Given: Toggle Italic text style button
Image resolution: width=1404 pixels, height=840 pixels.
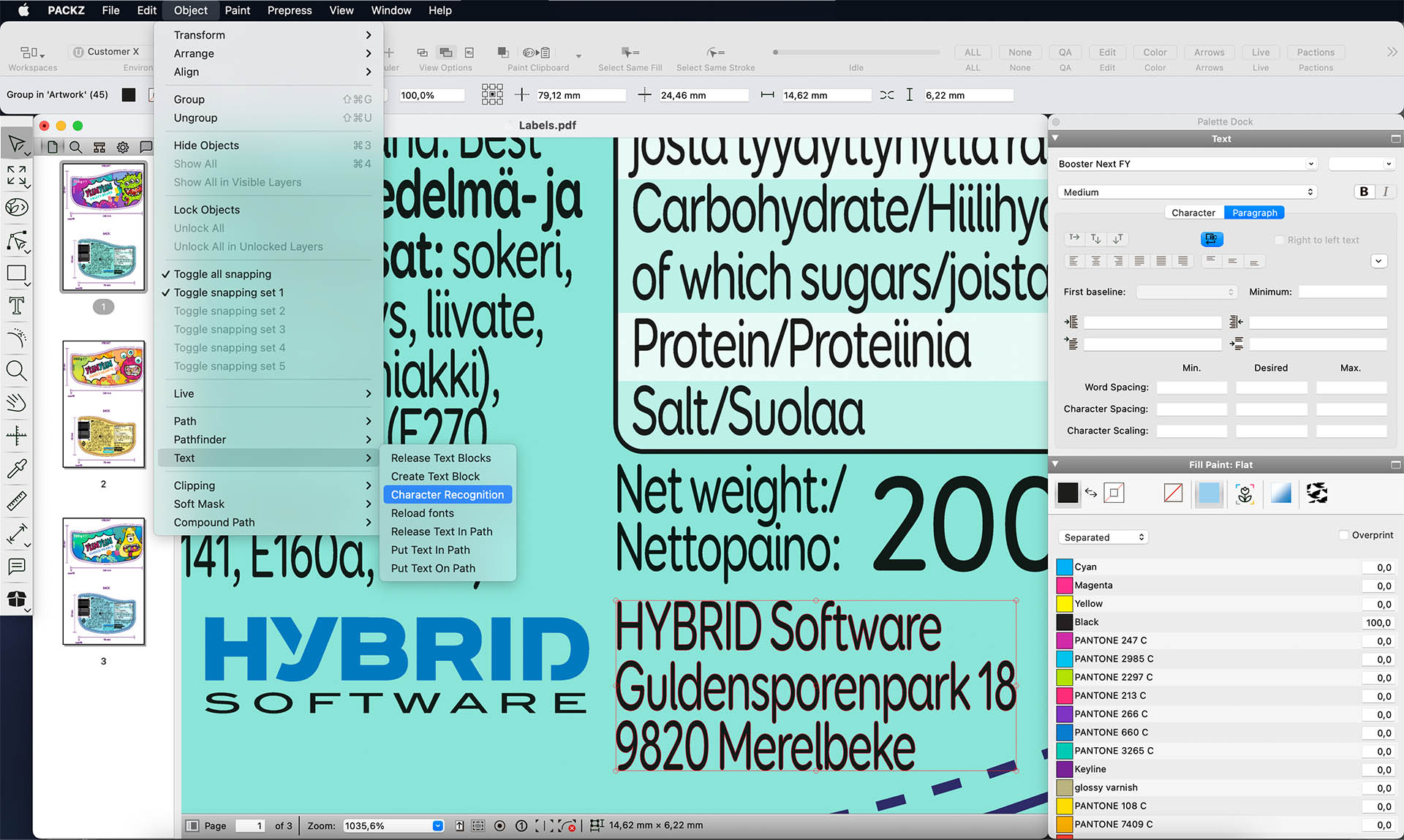Looking at the screenshot, I should click(1385, 192).
